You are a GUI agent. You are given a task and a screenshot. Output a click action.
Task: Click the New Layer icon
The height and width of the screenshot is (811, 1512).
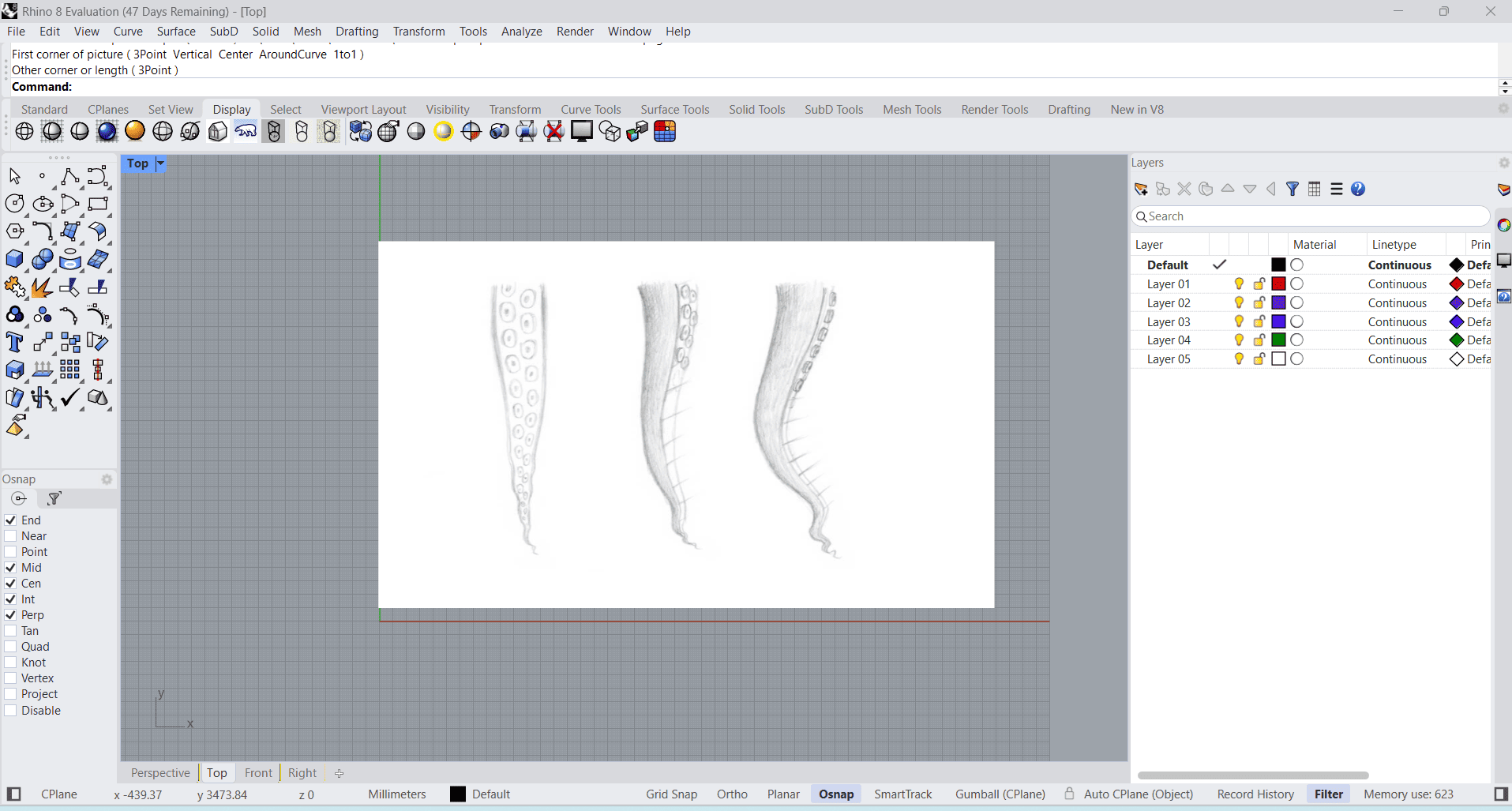click(1141, 189)
